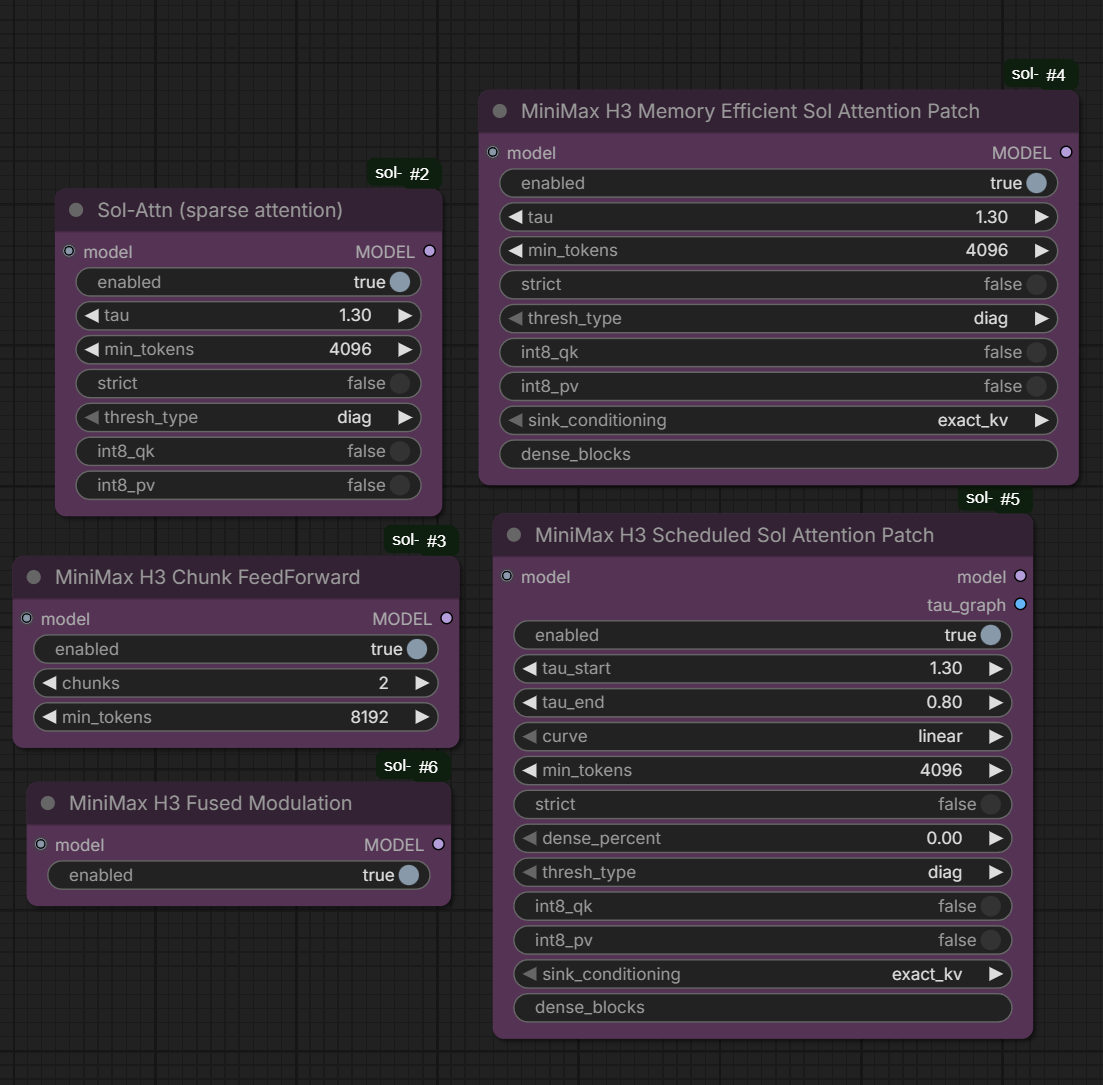Click the tau_graph output socket
Image resolution: width=1103 pixels, height=1085 pixels.
[1021, 604]
